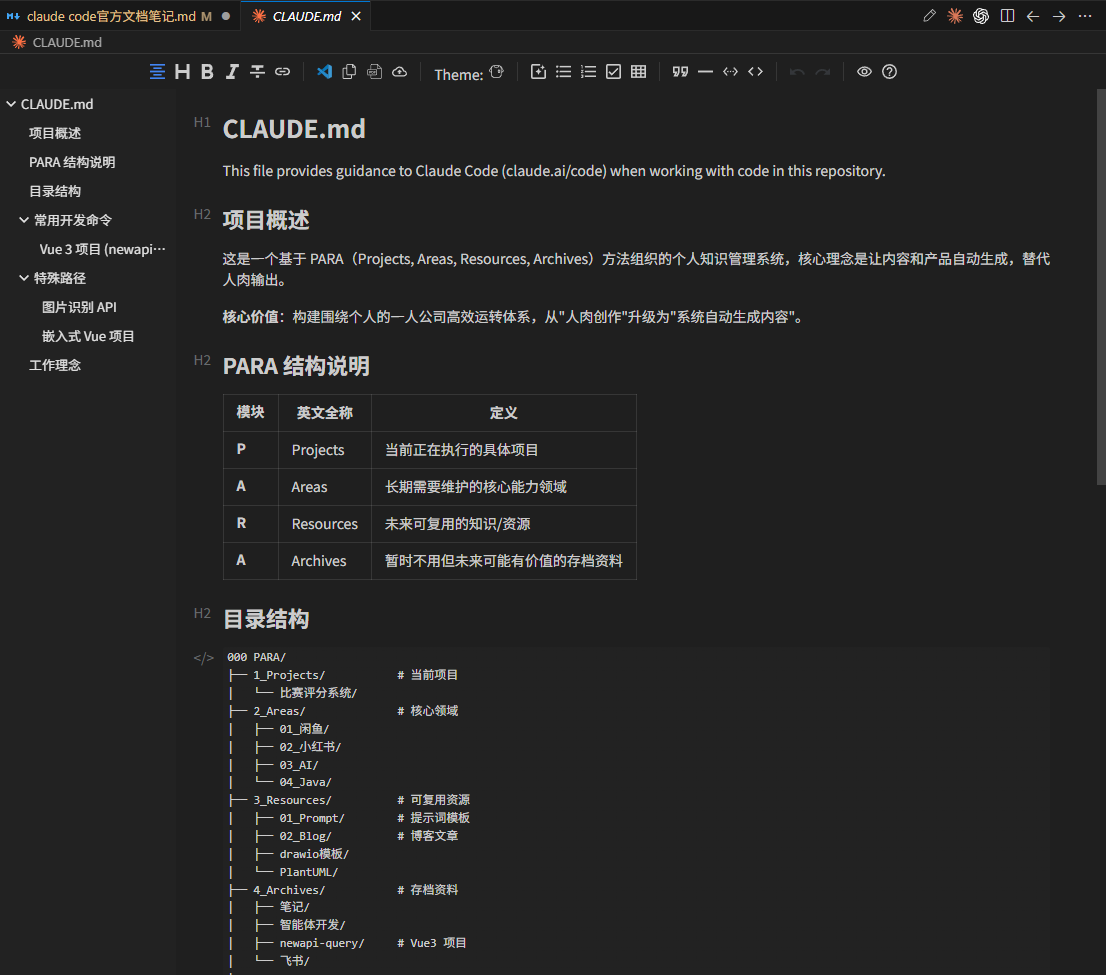Apply bold formatting with the B icon
Screen dimensions: 1106x975
point(207,72)
